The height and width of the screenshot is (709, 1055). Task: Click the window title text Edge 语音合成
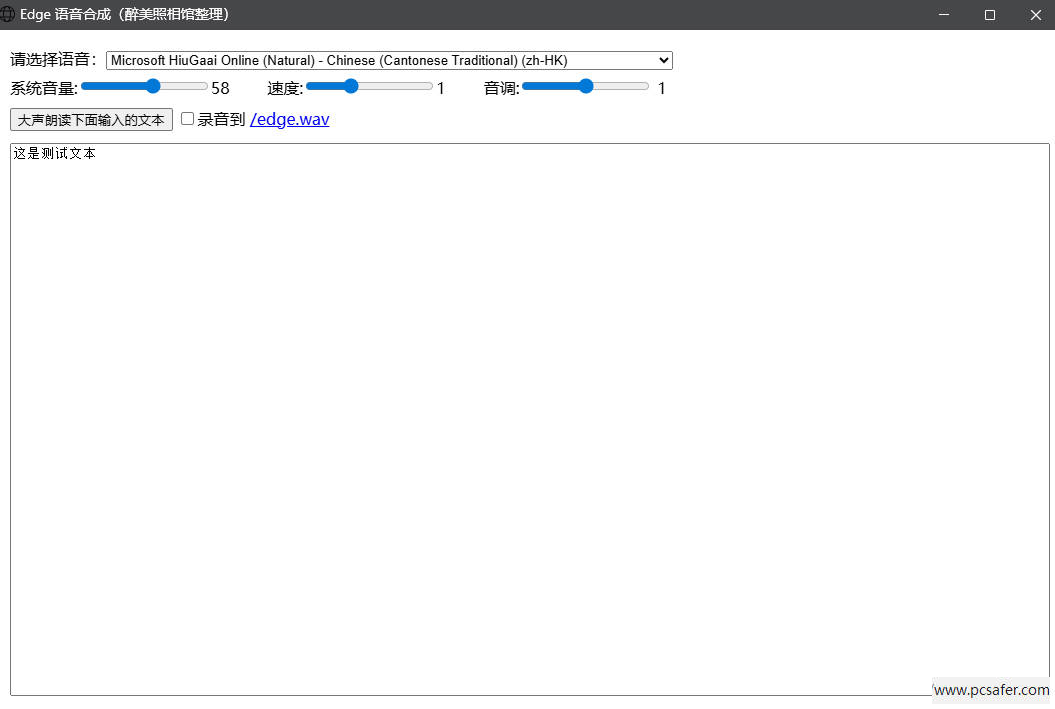tap(125, 14)
